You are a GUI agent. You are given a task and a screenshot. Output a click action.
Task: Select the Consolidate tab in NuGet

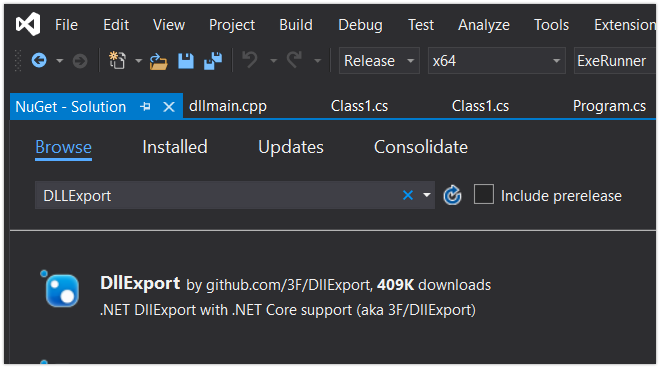click(421, 147)
